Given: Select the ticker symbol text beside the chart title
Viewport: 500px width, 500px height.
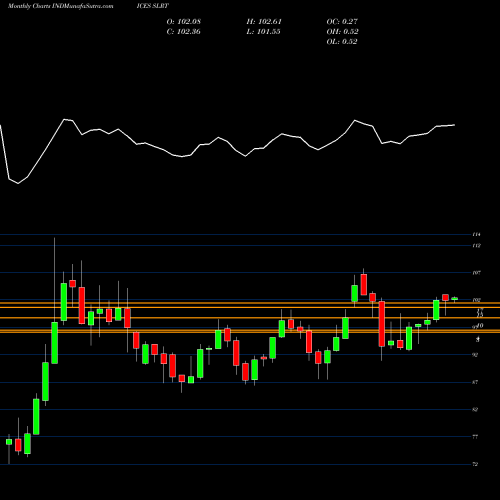Looking at the screenshot, I should tap(153, 6).
